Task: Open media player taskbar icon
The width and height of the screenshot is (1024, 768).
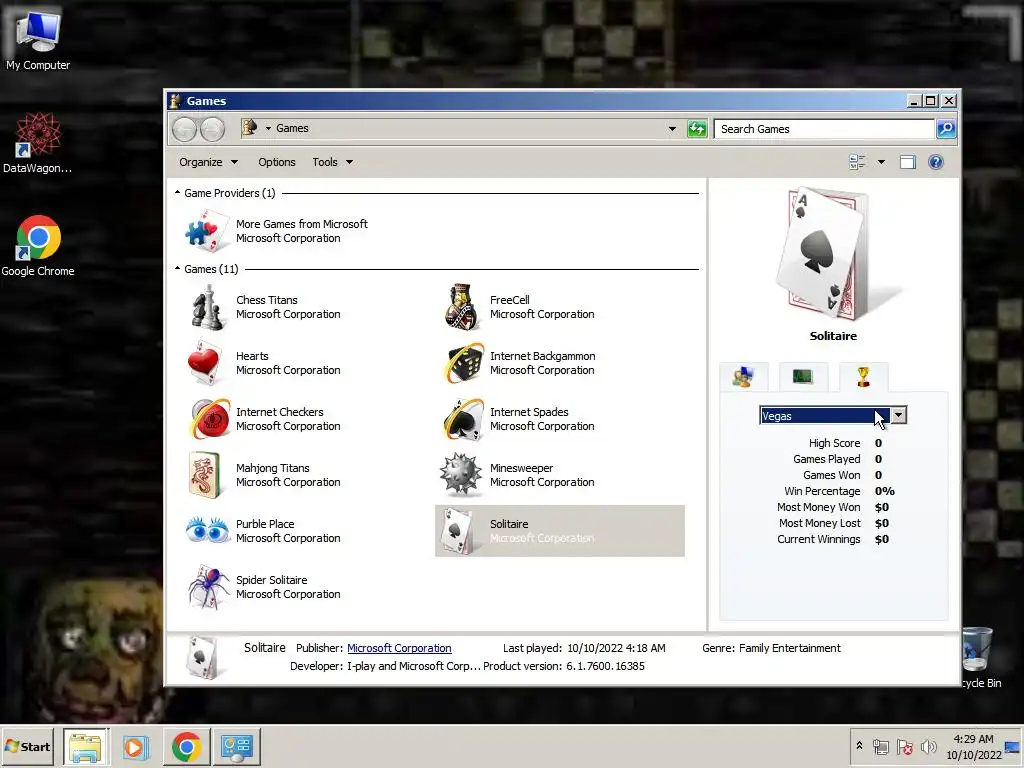Action: (x=136, y=746)
